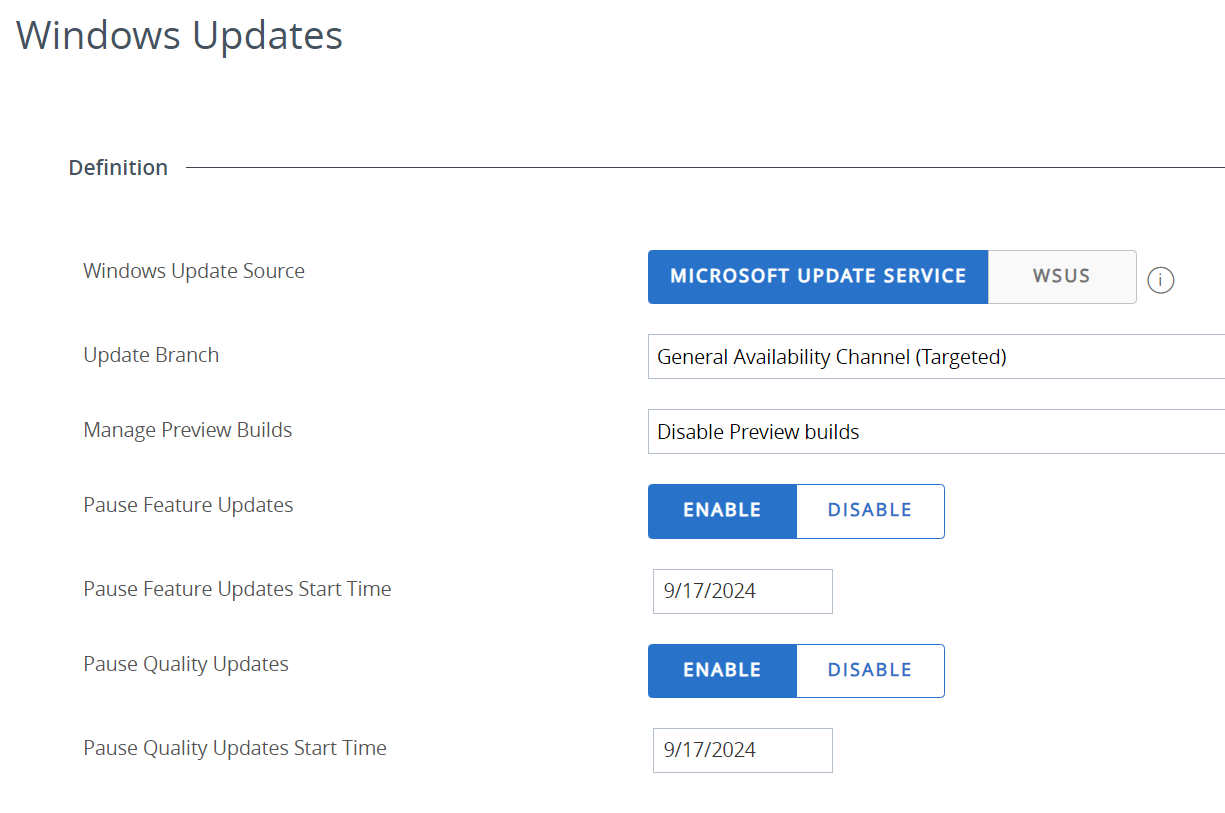Open the Update Branch dropdown
This screenshot has height=813, width=1225.
[936, 357]
